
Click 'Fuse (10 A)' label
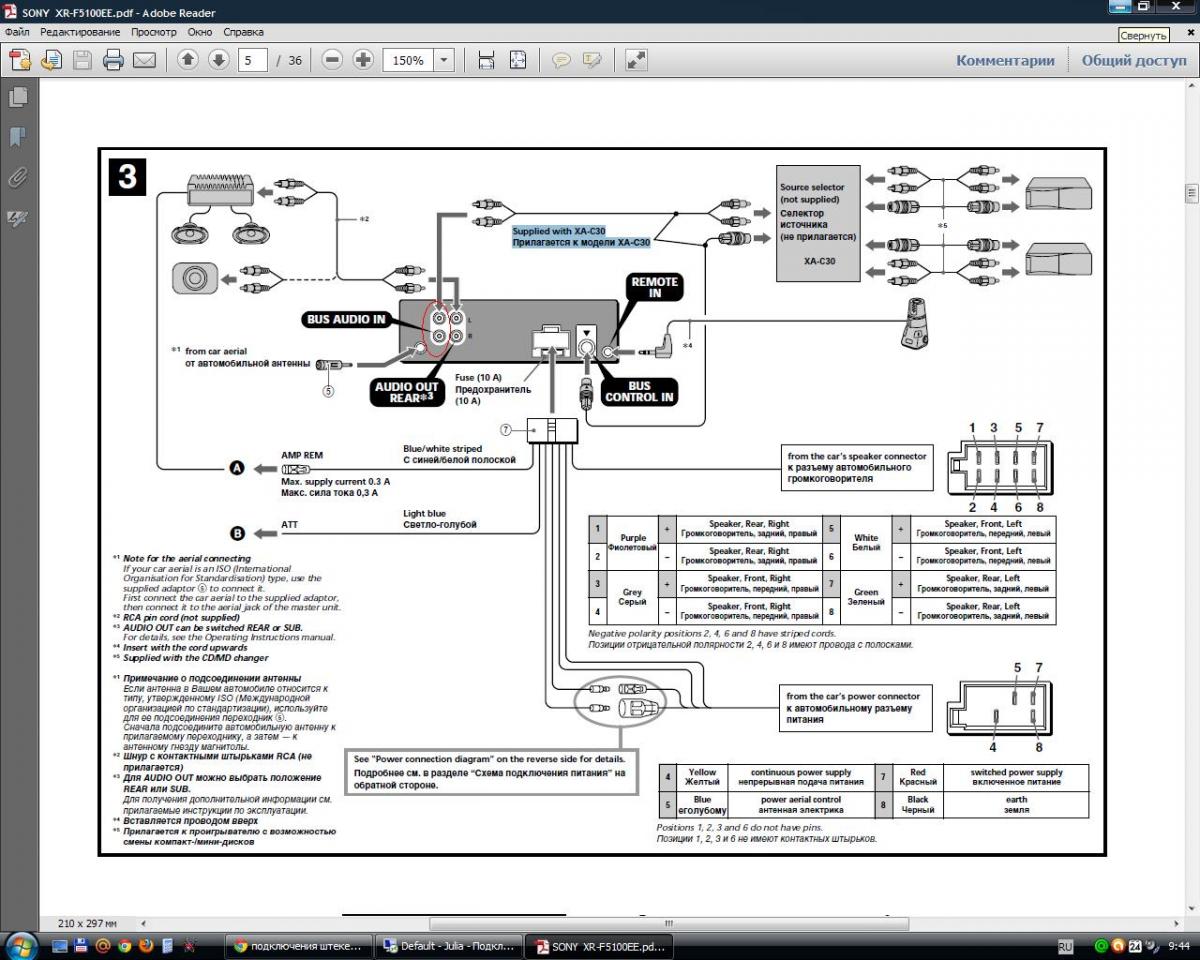[481, 378]
